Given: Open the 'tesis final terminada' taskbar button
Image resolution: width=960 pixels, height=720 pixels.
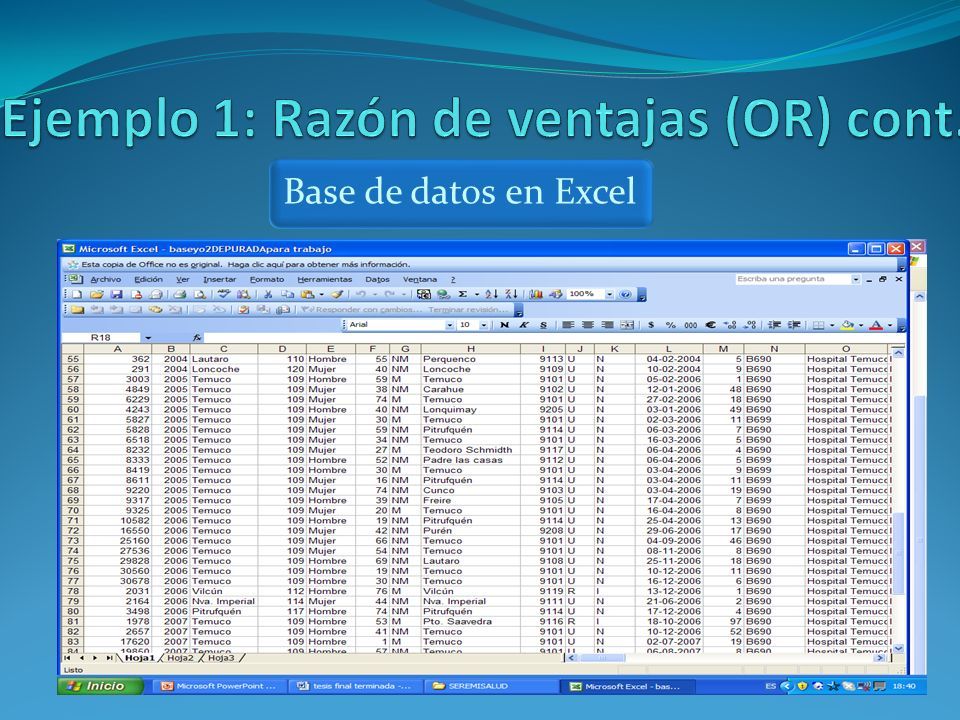Looking at the screenshot, I should coord(356,686).
